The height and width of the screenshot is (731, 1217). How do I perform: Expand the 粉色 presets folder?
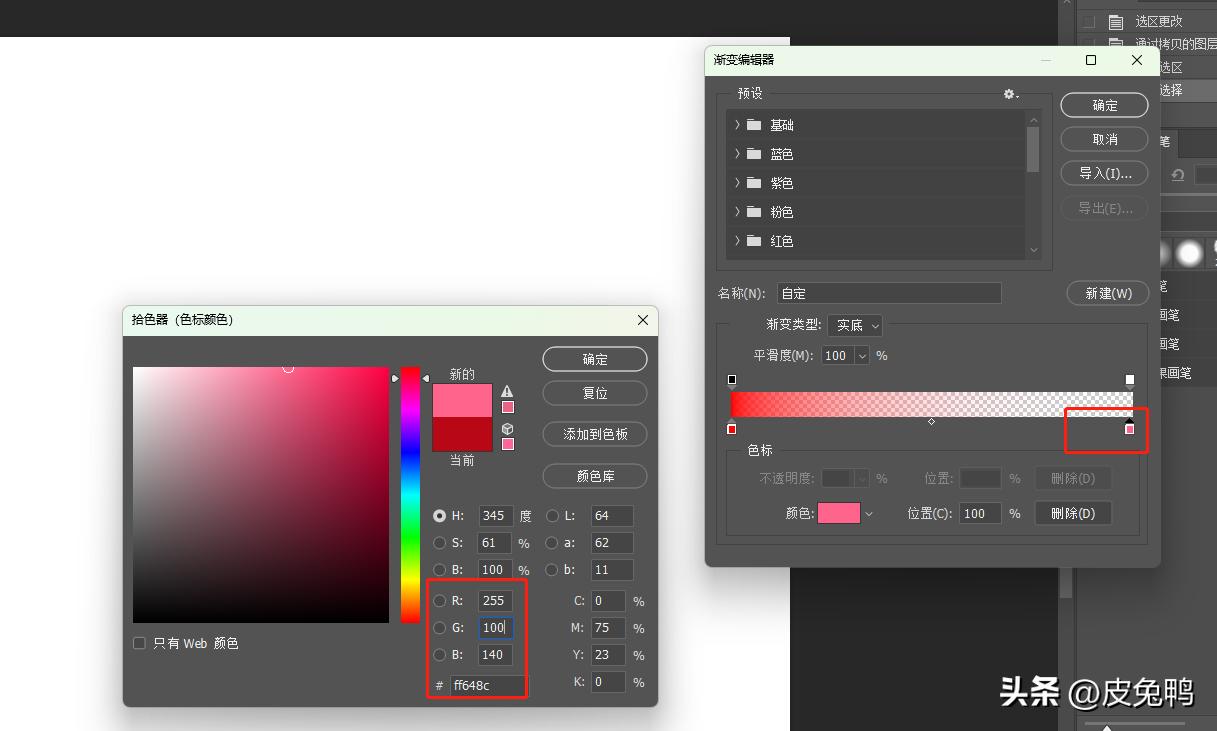[x=737, y=212]
